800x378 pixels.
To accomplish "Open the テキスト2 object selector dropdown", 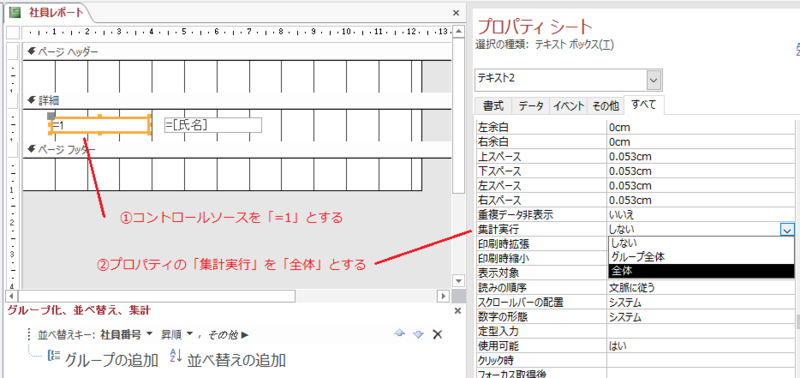I will 654,80.
